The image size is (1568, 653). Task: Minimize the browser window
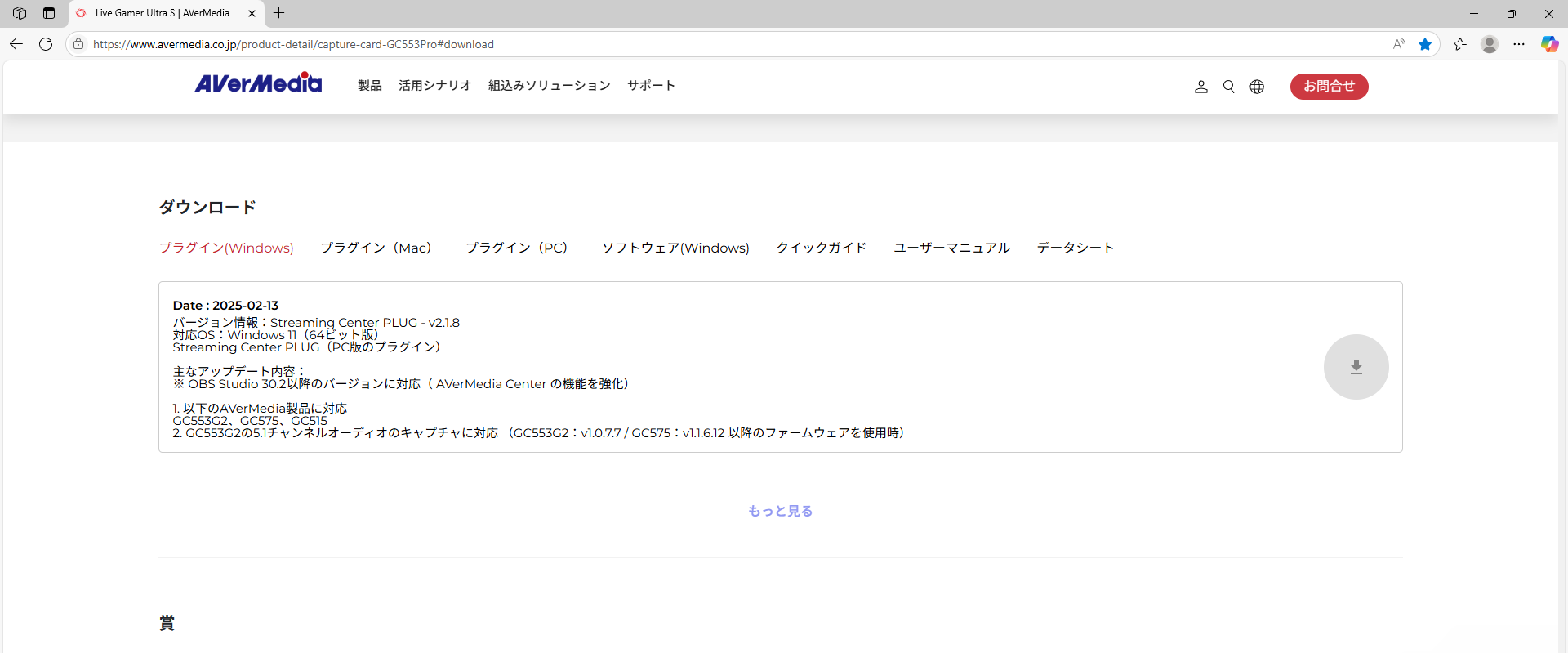(1474, 13)
